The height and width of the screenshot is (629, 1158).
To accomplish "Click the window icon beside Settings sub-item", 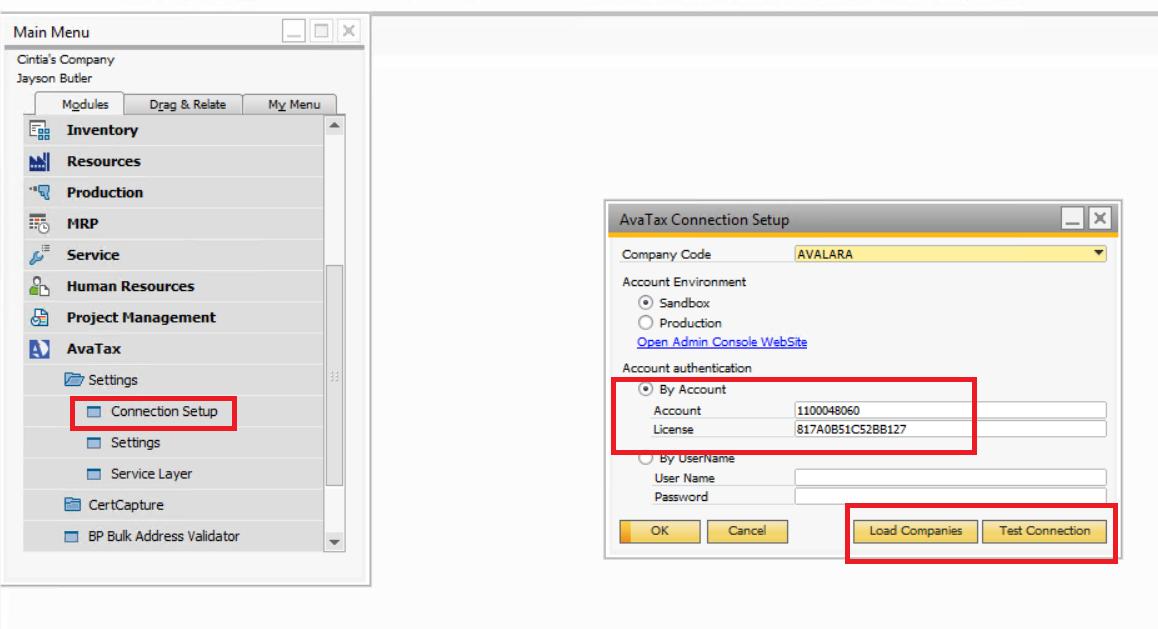I will tap(94, 443).
